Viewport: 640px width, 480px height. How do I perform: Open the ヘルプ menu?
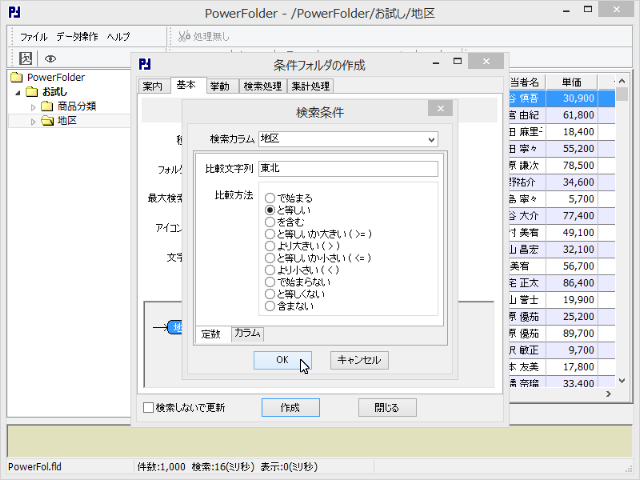[118, 37]
